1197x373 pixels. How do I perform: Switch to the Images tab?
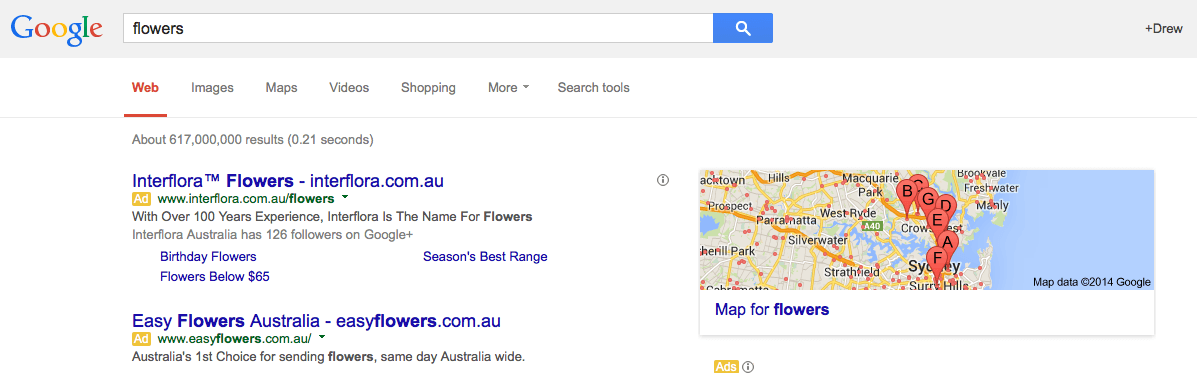[212, 88]
